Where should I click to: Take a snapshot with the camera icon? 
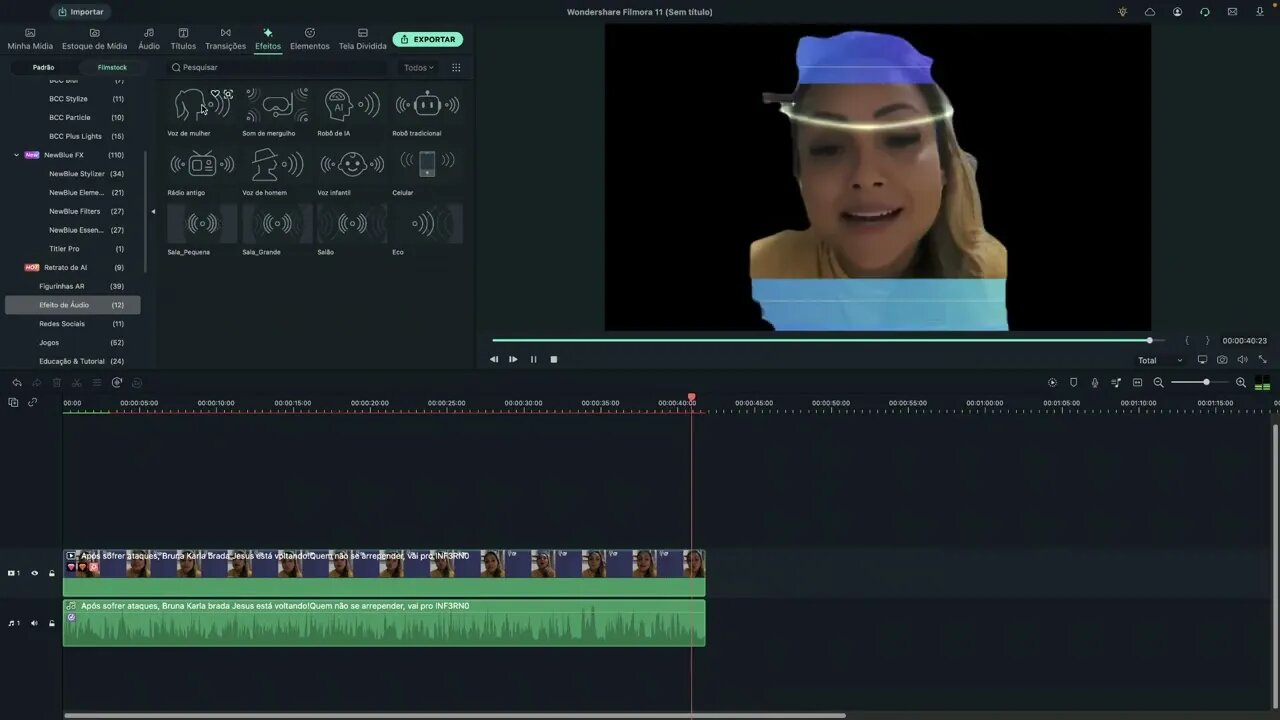[1222, 360]
